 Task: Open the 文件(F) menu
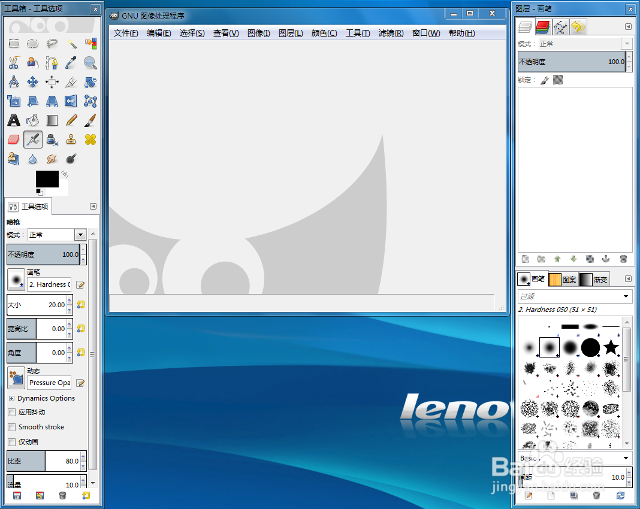126,33
